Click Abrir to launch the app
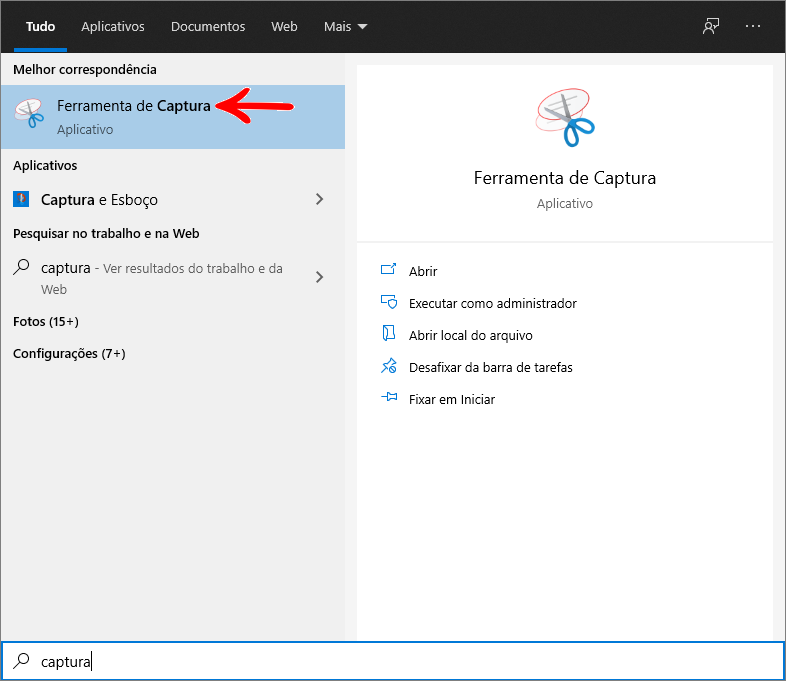Screen dimensions: 786x681 [x=423, y=271]
